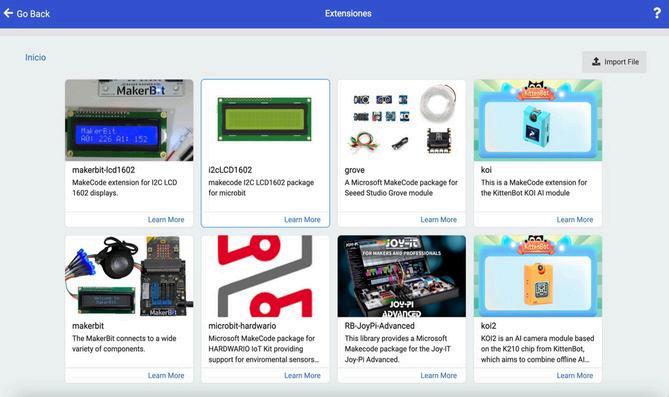Click the upload icon in Import File
This screenshot has width=669, height=397.
596,61
